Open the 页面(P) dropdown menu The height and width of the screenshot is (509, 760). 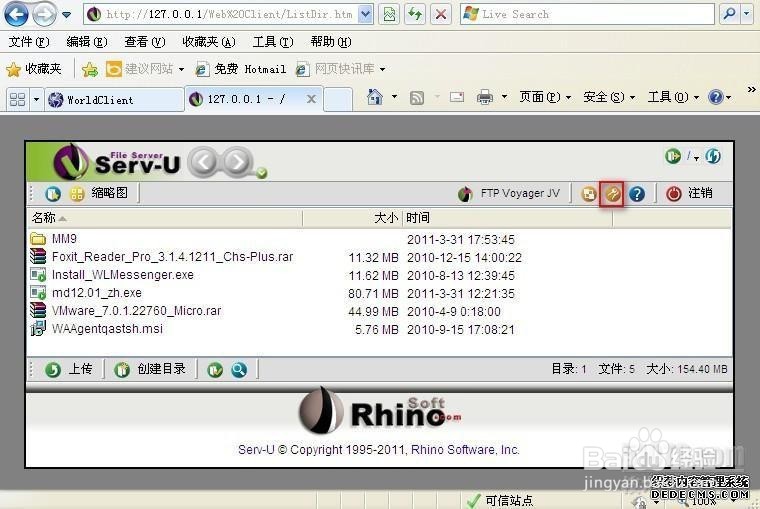coord(545,97)
